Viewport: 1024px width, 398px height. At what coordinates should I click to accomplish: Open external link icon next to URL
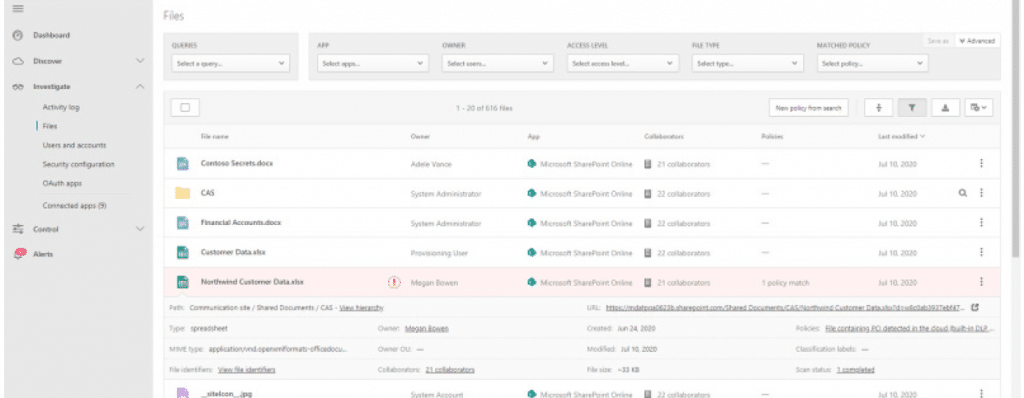[x=975, y=307]
